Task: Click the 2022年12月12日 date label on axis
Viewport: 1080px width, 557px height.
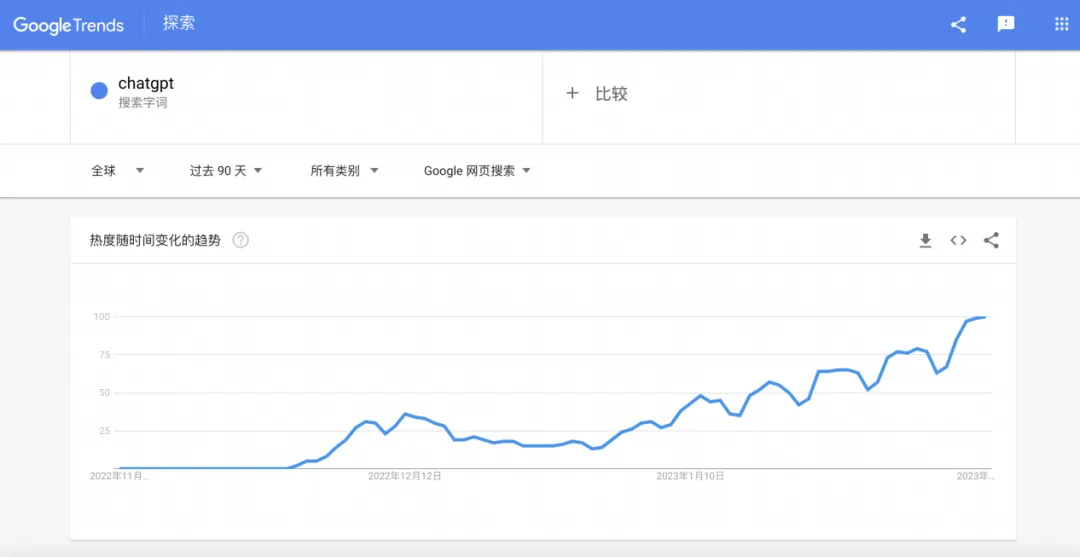Action: (x=404, y=476)
